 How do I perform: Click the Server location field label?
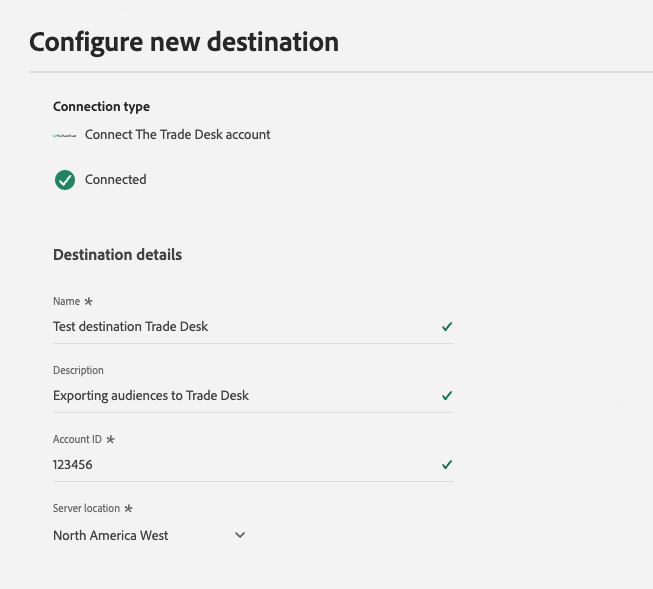click(x=86, y=509)
